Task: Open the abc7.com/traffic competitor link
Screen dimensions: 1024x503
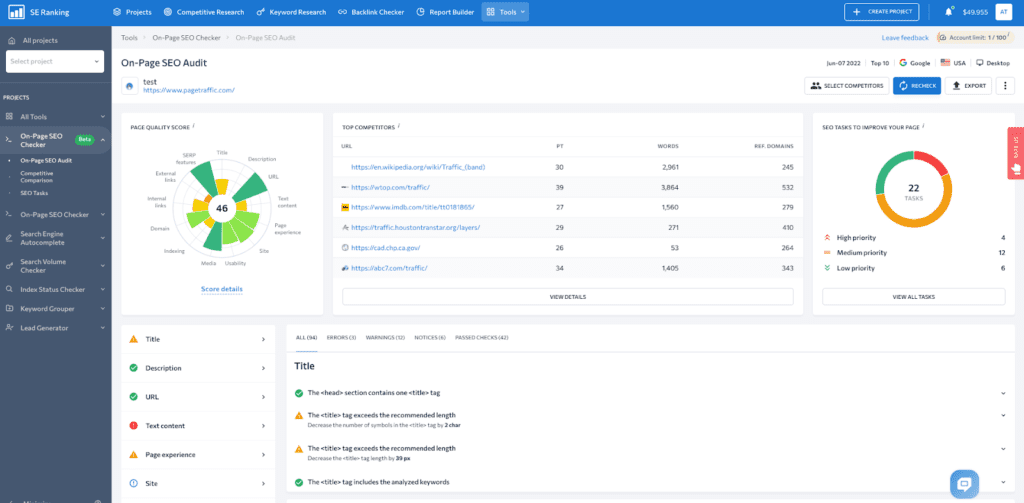Action: pyautogui.click(x=389, y=268)
